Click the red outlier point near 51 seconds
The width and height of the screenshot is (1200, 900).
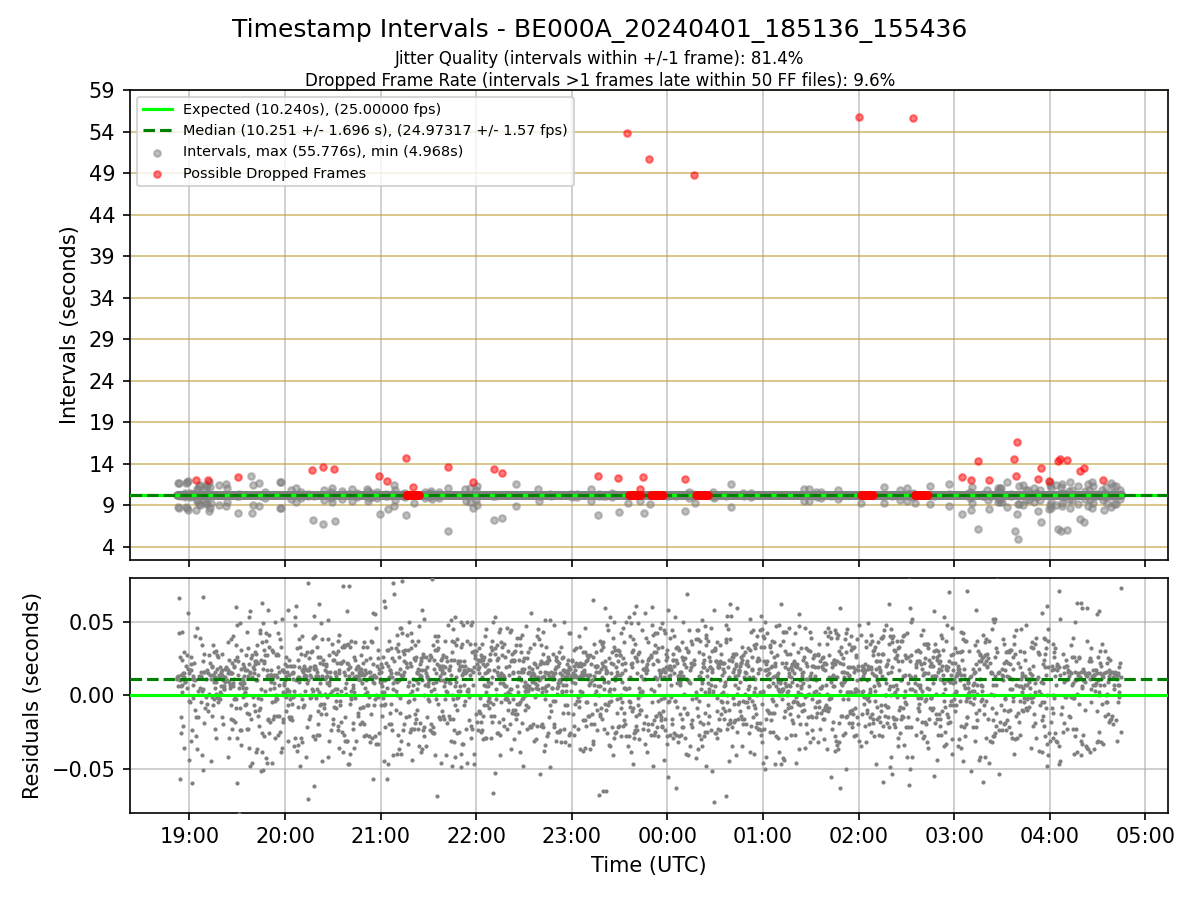tap(649, 159)
